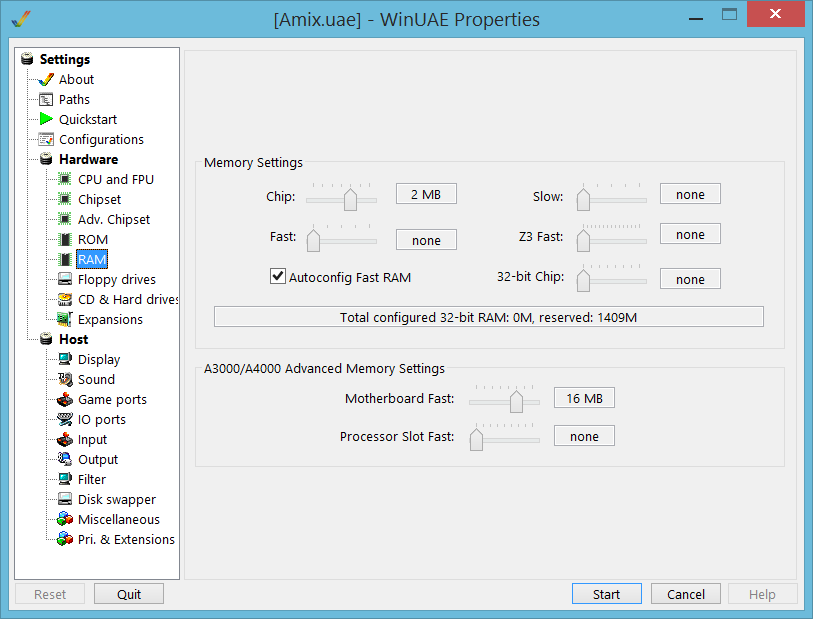Screen dimensions: 813x619
Task: Click the 32-bit Chip slider thumb
Action: point(583,280)
